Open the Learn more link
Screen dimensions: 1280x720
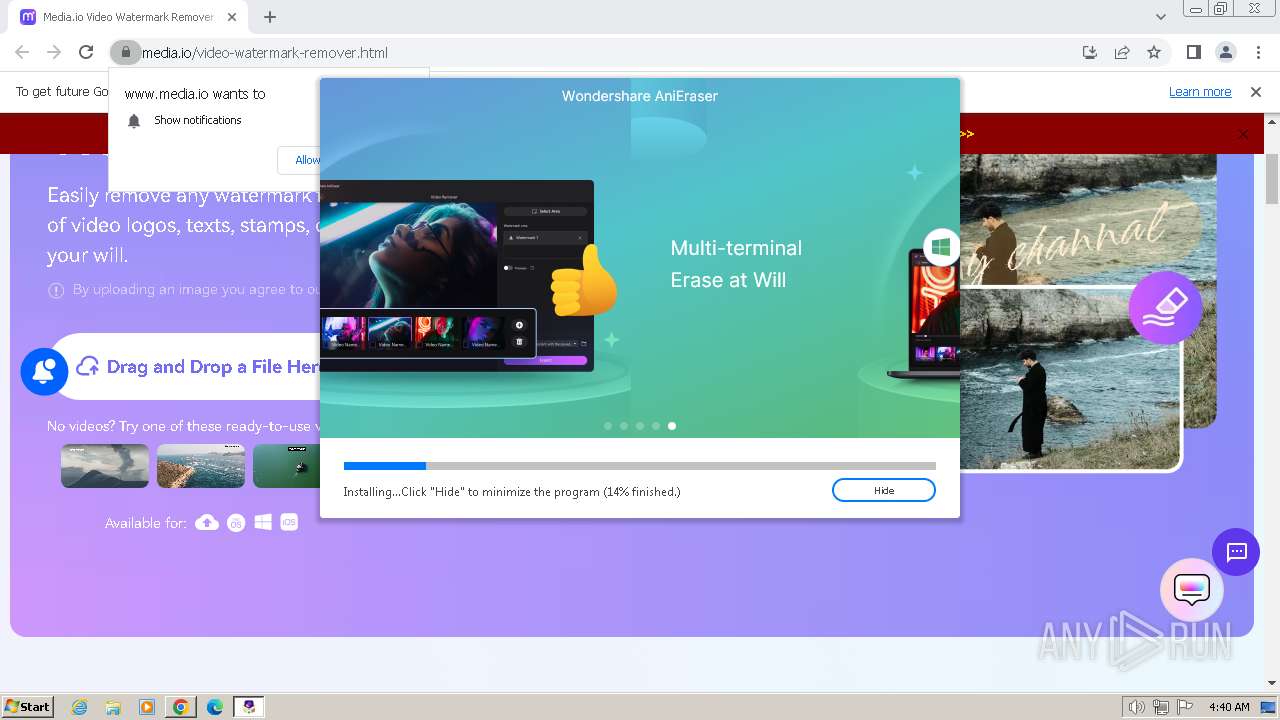coord(1200,91)
